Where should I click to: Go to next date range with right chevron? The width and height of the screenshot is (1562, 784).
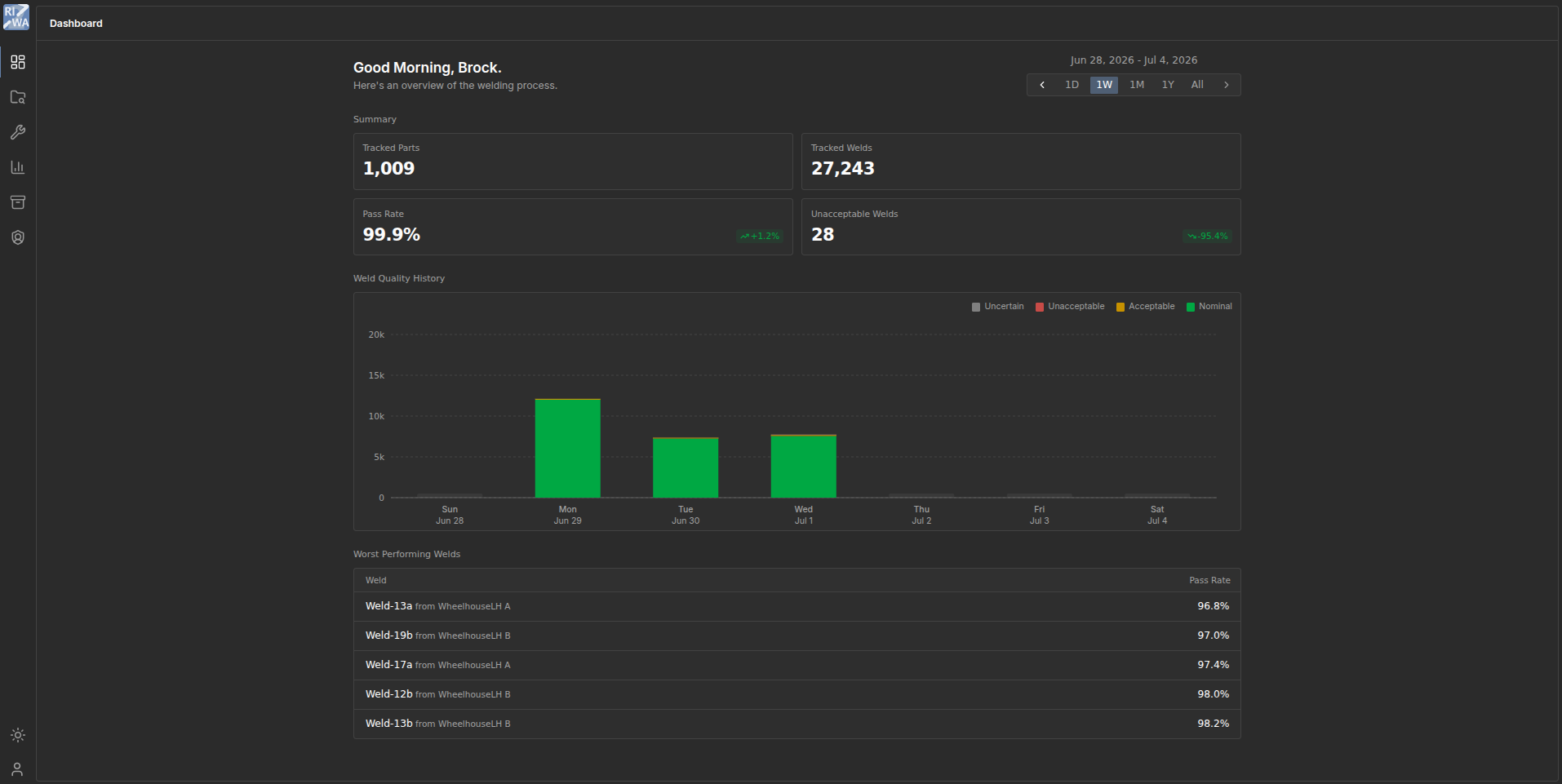(x=1226, y=85)
